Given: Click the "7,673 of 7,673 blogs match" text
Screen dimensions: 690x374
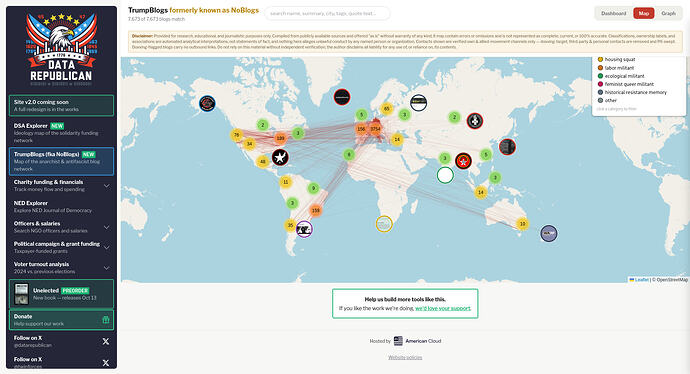Looking at the screenshot, I should [x=156, y=19].
